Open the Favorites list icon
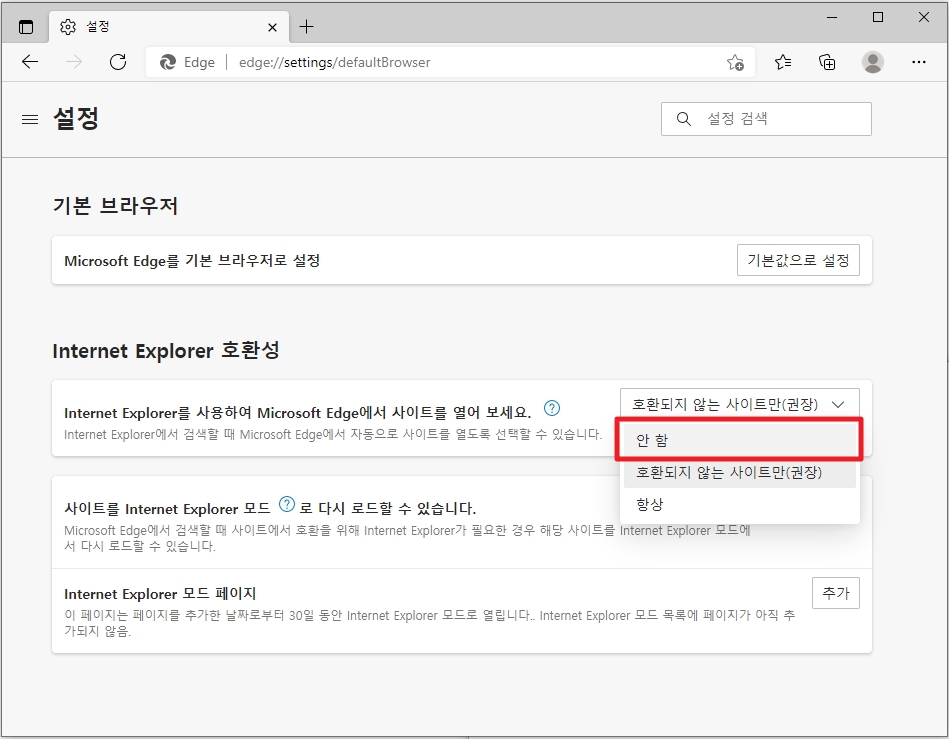Screen dimensions: 949x739 [783, 62]
